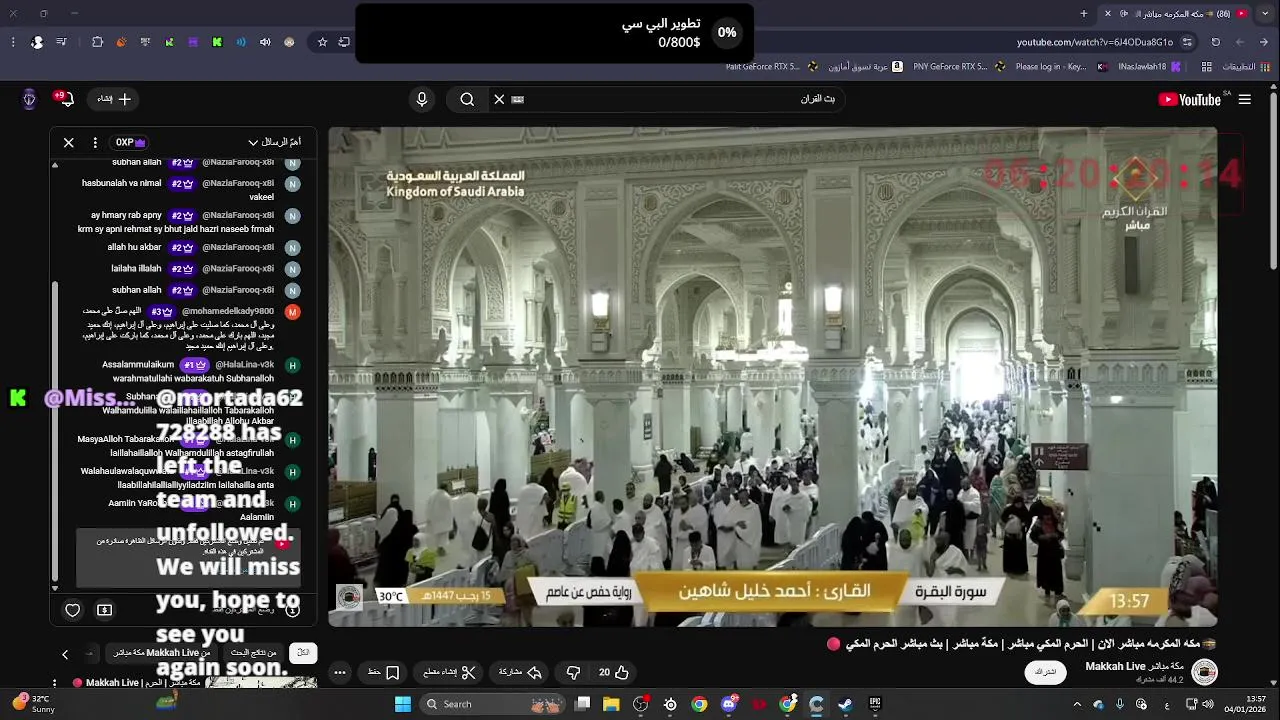Image resolution: width=1280 pixels, height=720 pixels.
Task: Subscribe to Makkah Live channel
Action: 1045,672
